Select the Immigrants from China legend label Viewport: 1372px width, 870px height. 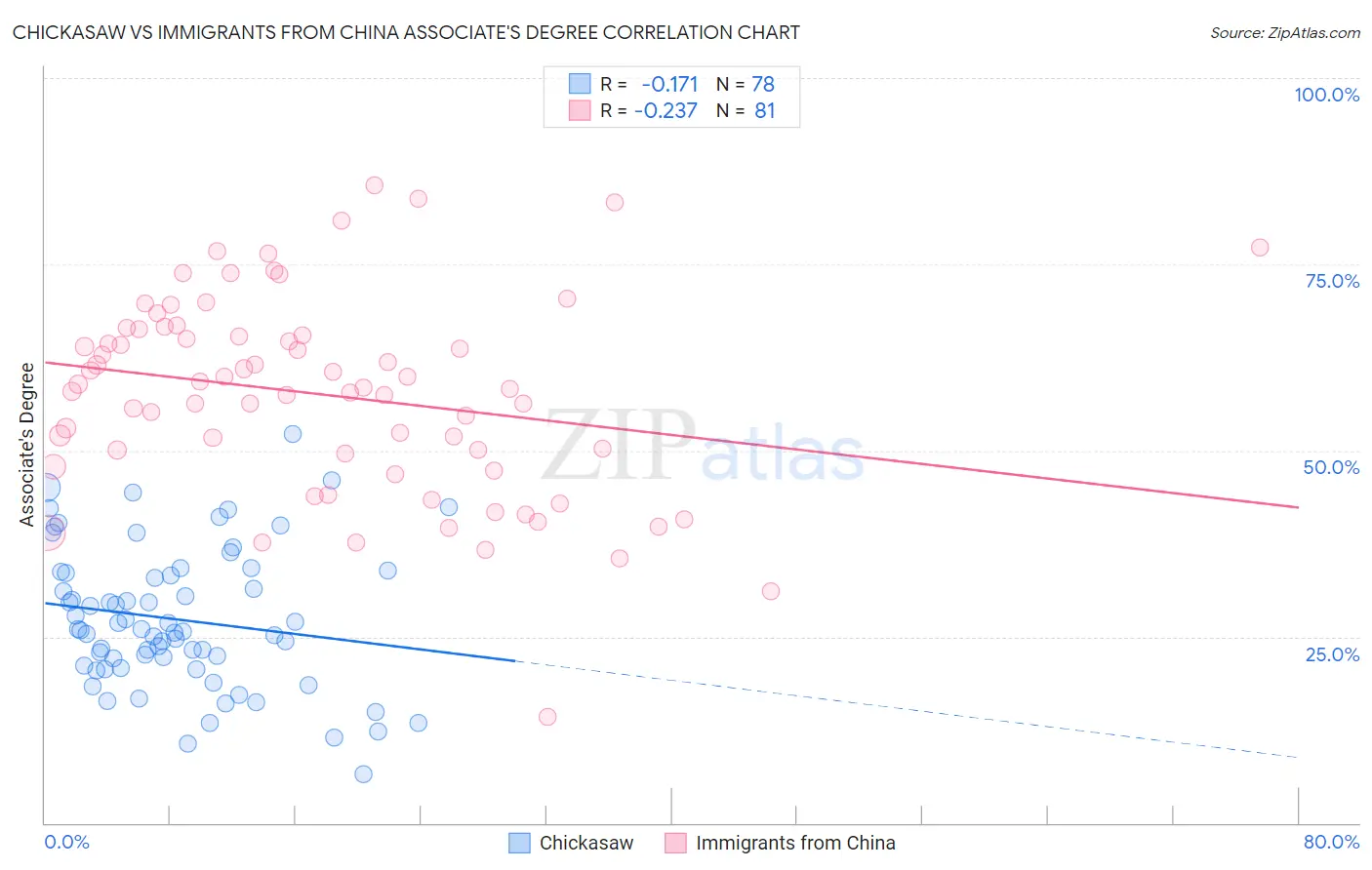(x=795, y=843)
